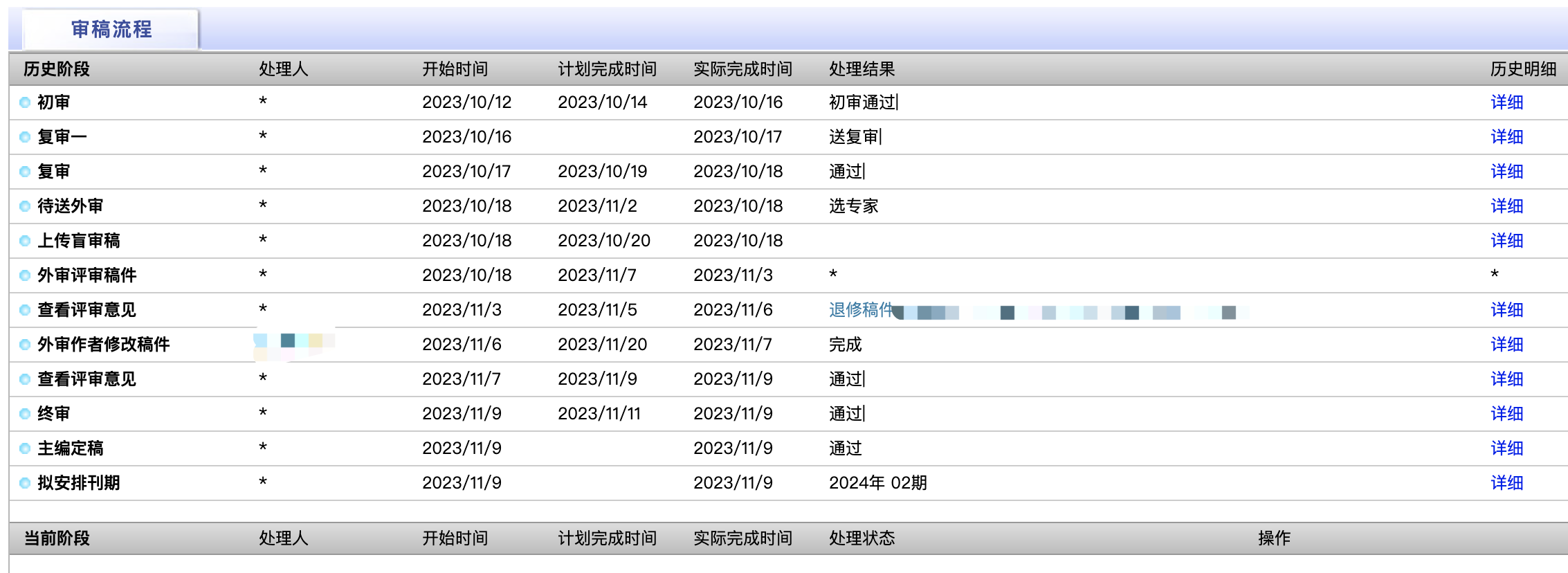Click the 当前阶段 section header
Screen dimensions: 1568x573
click(57, 538)
